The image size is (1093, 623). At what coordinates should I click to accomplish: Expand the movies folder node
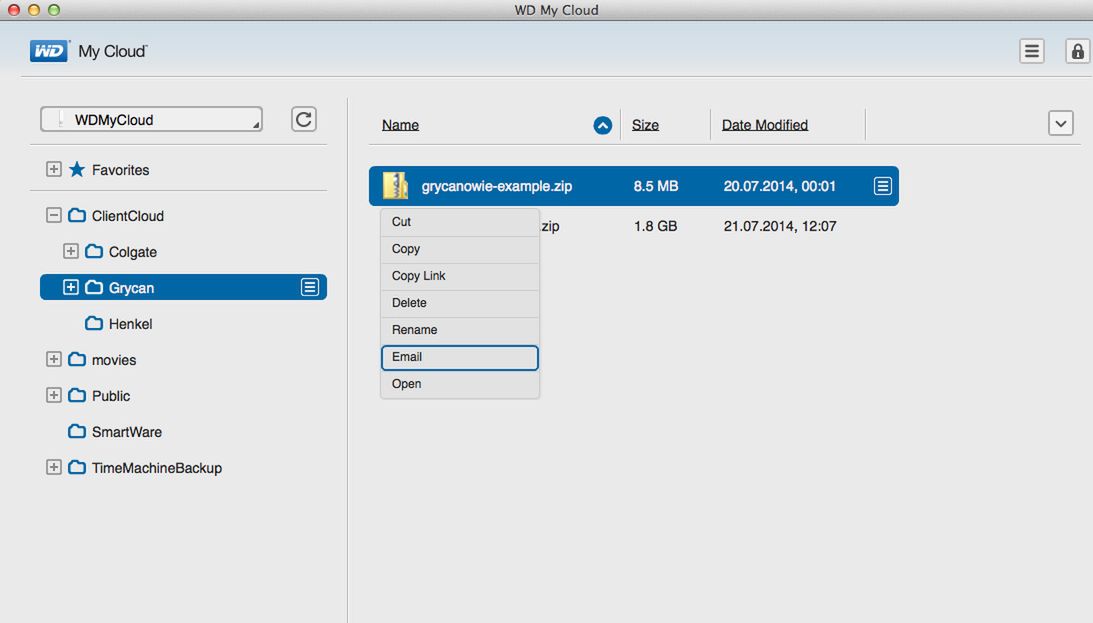point(54,359)
